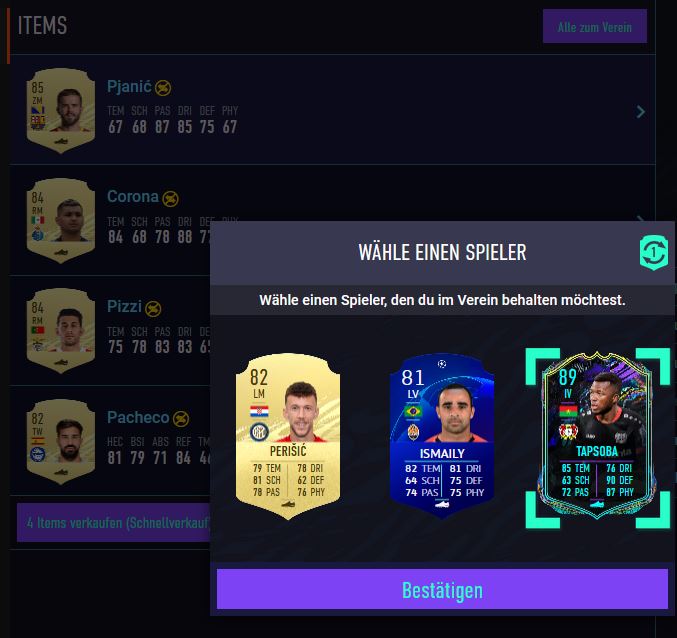Open the Corona 84 RM player card
Viewport: 677px width, 638px height.
[61, 221]
